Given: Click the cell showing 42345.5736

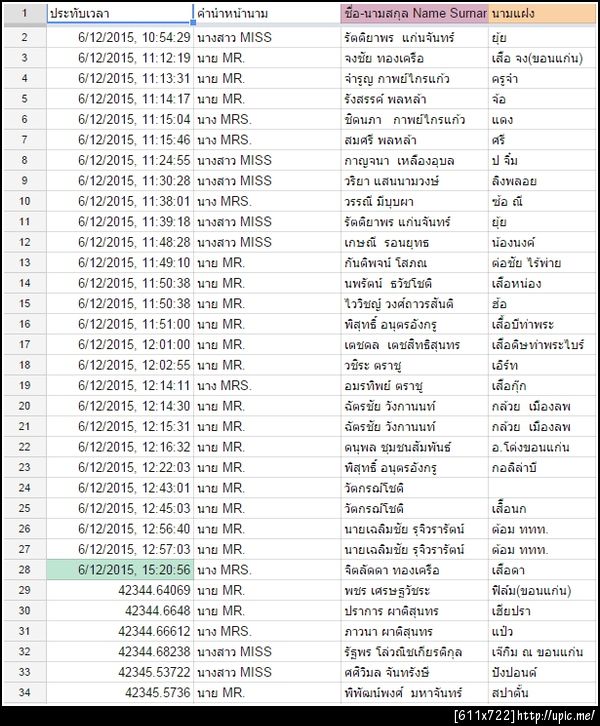Looking at the screenshot, I should click(x=119, y=693).
